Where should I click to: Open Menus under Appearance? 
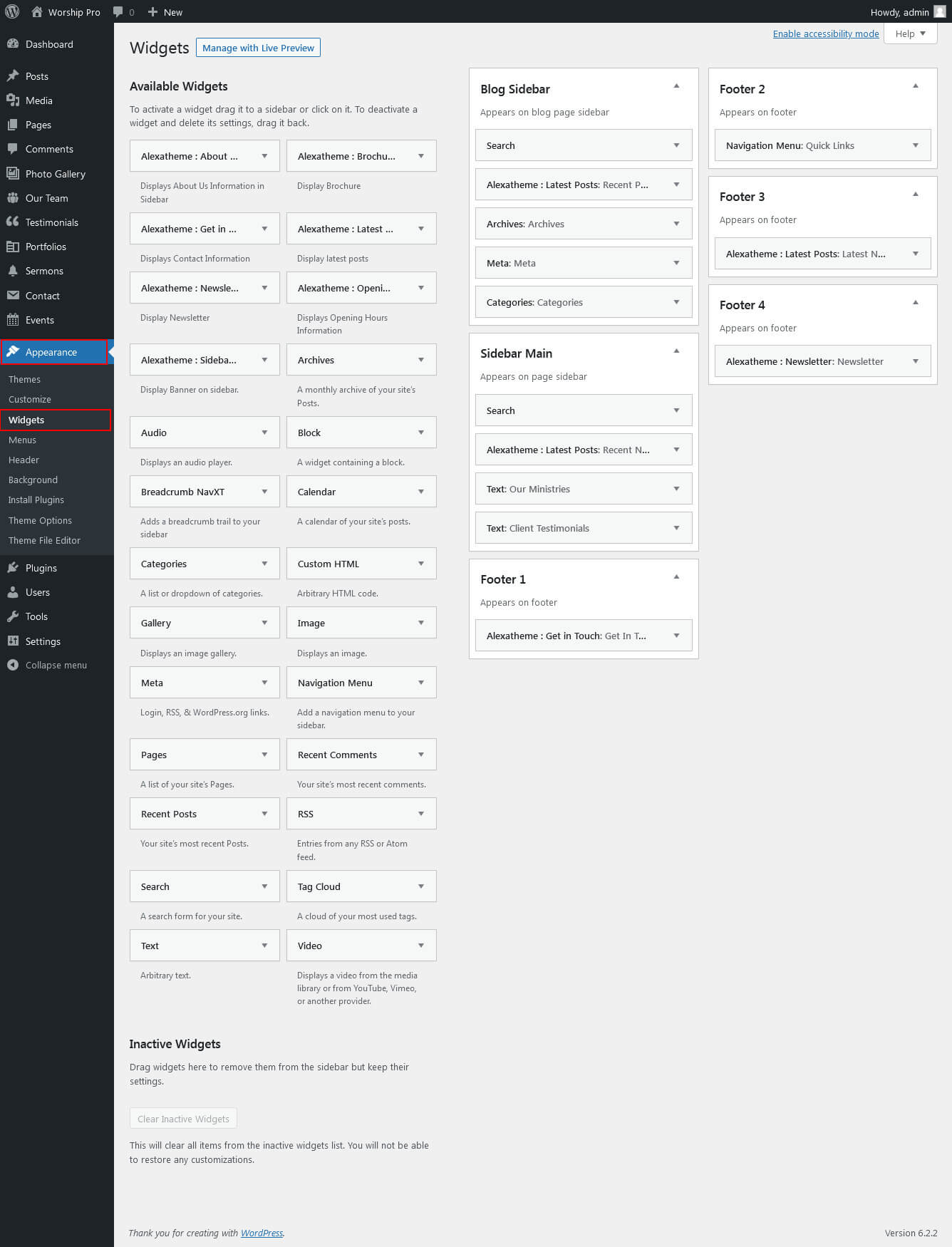[22, 440]
